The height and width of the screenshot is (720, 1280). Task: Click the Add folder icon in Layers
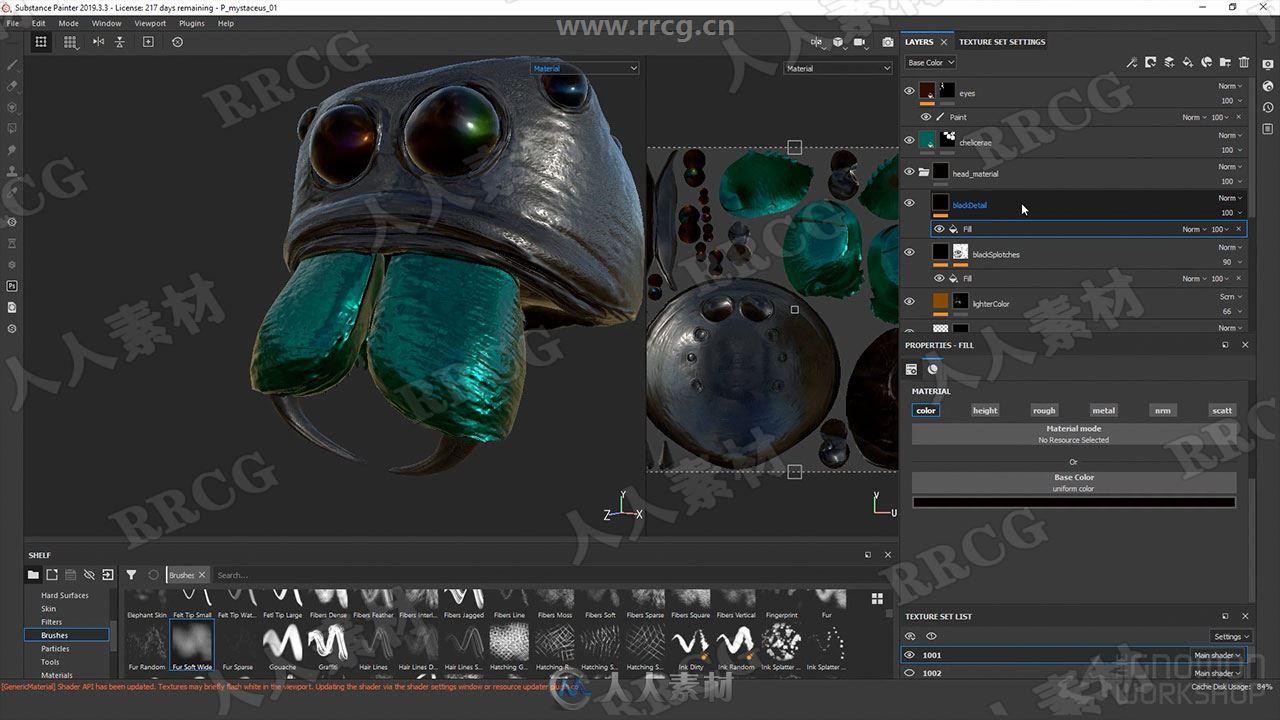(1224, 62)
